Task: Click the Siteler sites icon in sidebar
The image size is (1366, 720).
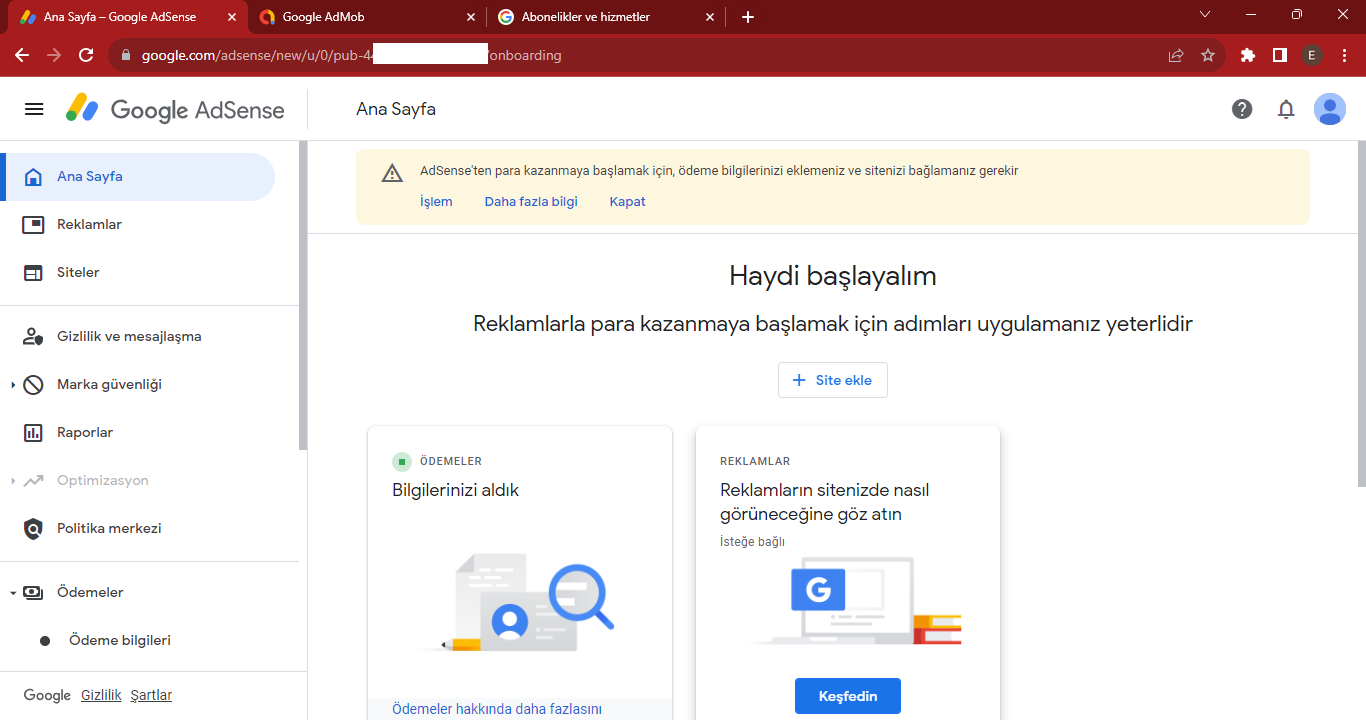Action: [33, 273]
